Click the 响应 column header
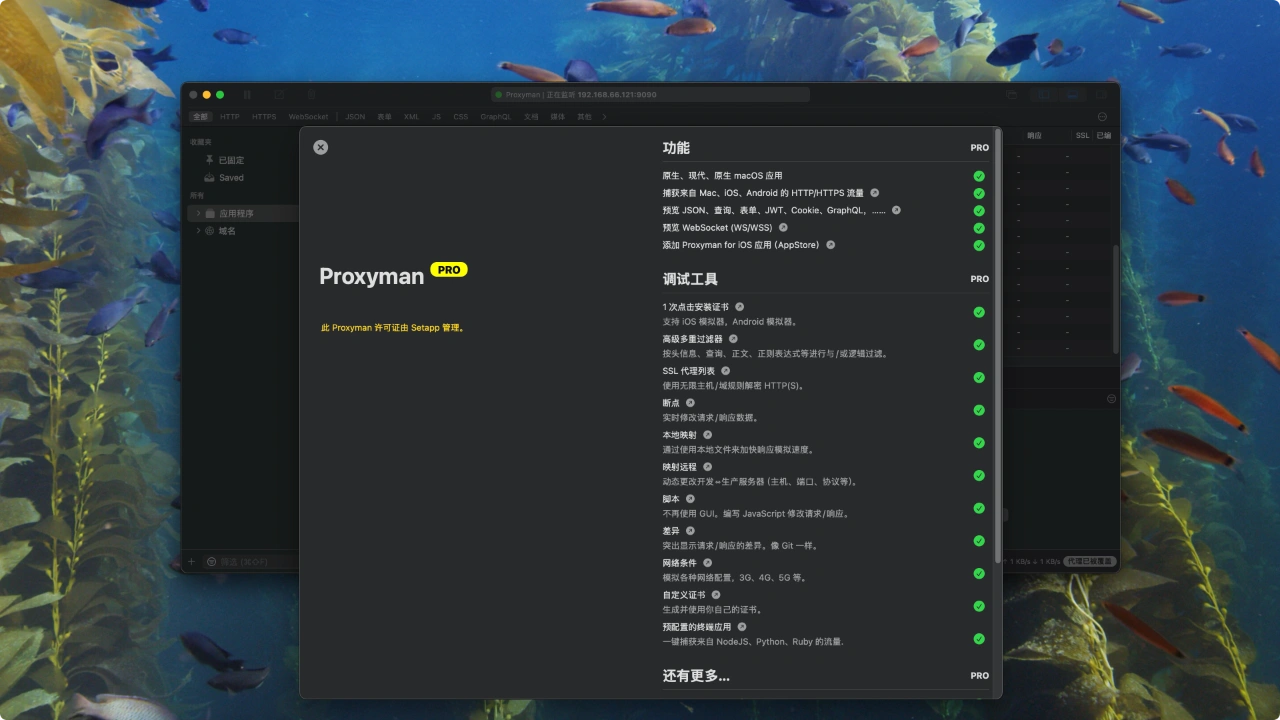This screenshot has width=1280, height=720. pos(1034,135)
